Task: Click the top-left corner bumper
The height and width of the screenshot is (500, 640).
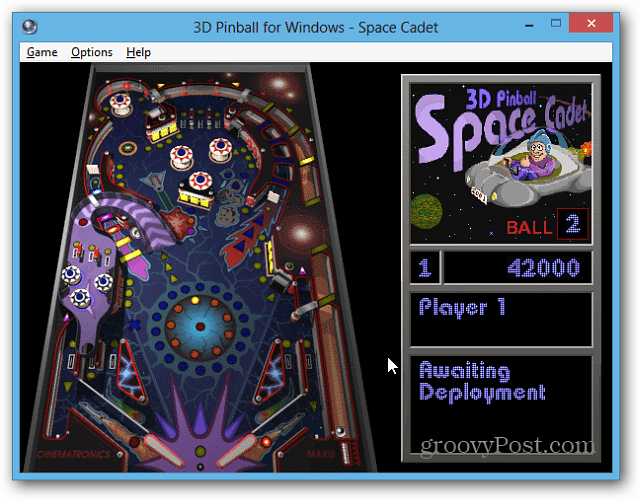Action: point(120,103)
